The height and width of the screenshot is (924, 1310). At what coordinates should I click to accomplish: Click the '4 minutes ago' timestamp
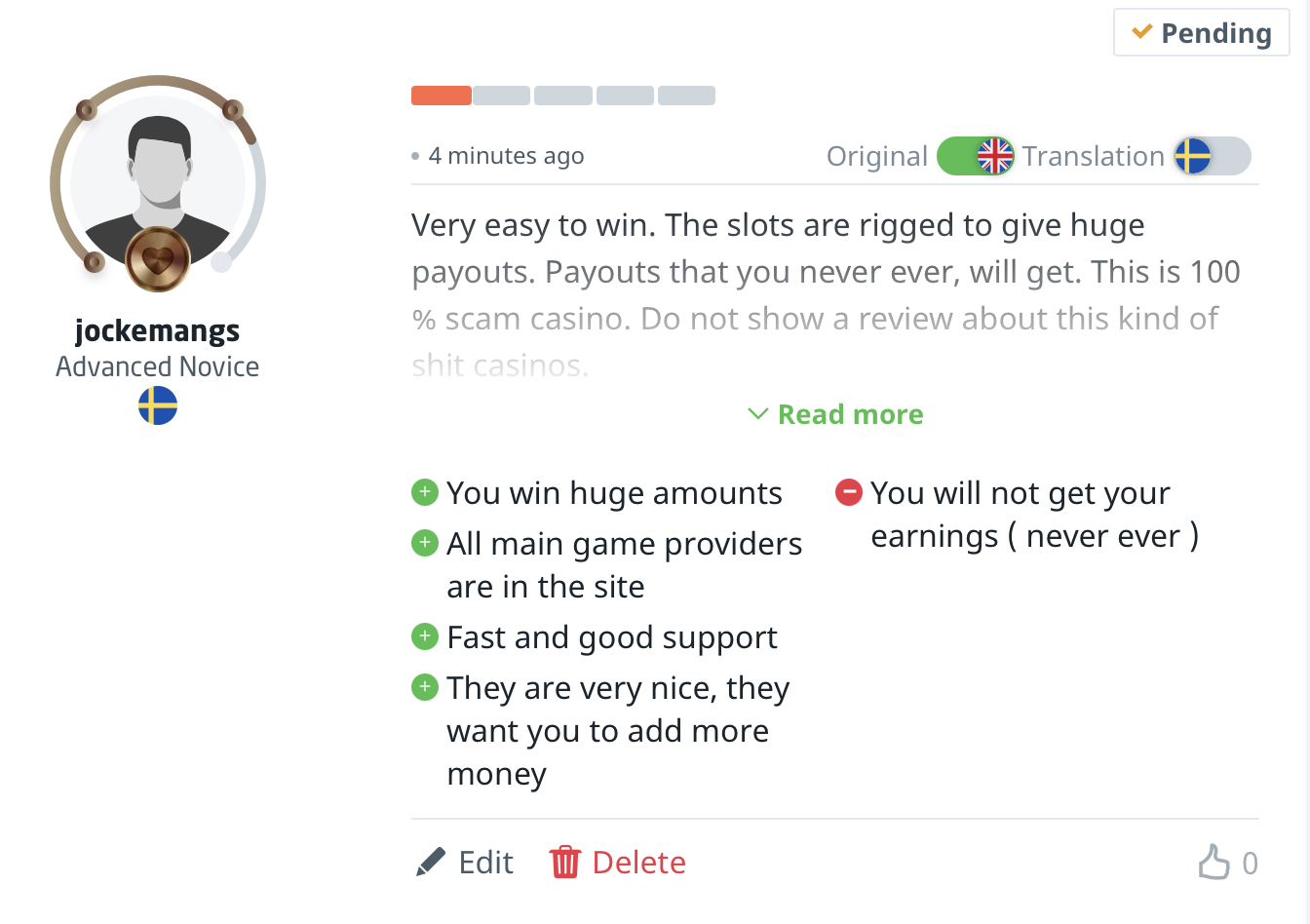click(x=506, y=156)
